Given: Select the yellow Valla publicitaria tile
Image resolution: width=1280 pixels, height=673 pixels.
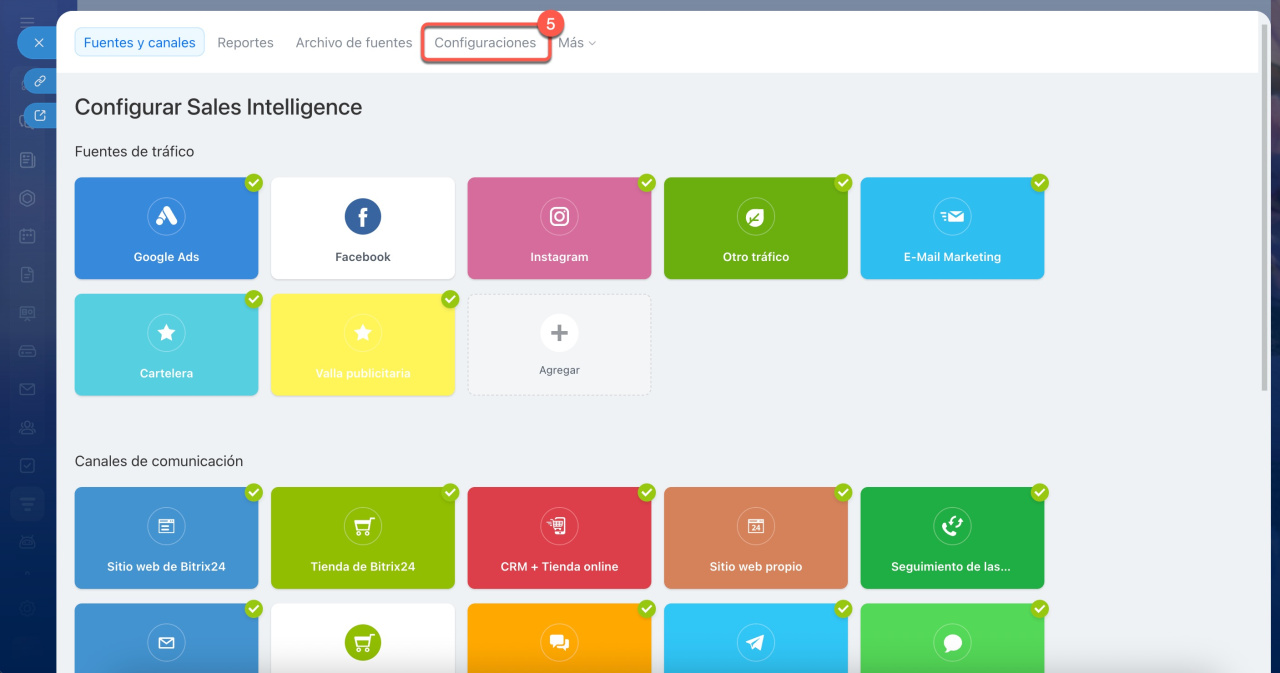Looking at the screenshot, I should [362, 345].
